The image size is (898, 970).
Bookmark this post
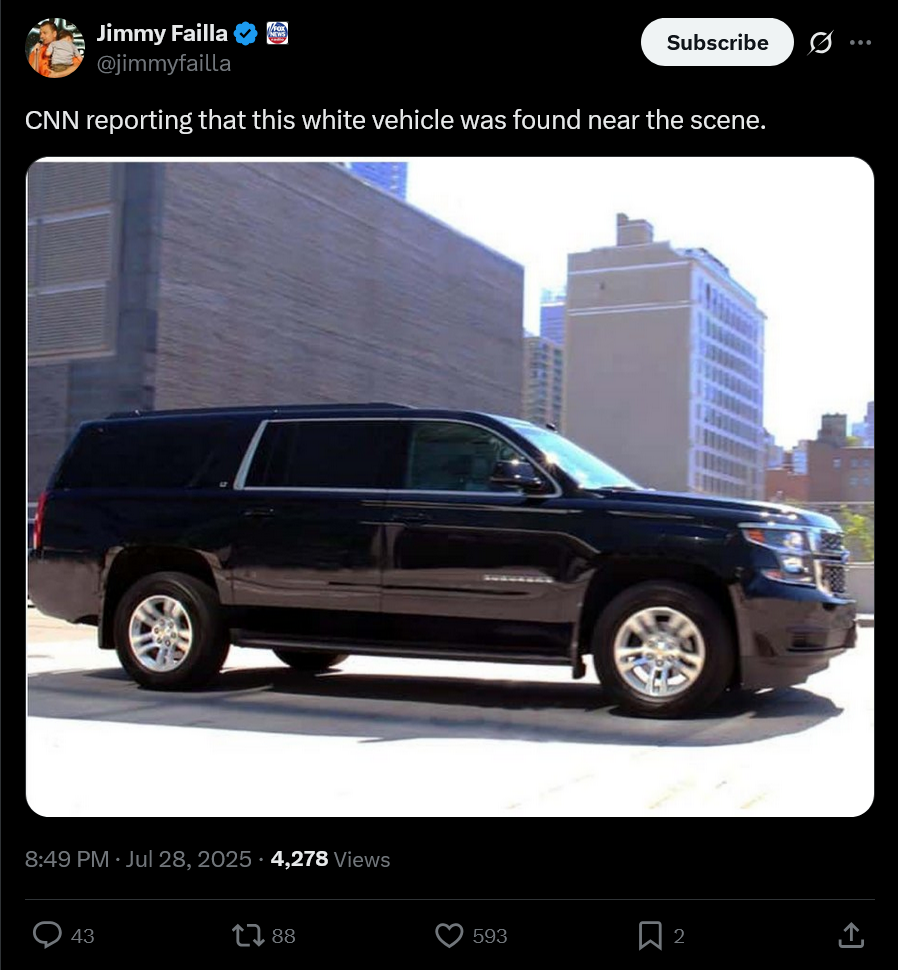(650, 935)
